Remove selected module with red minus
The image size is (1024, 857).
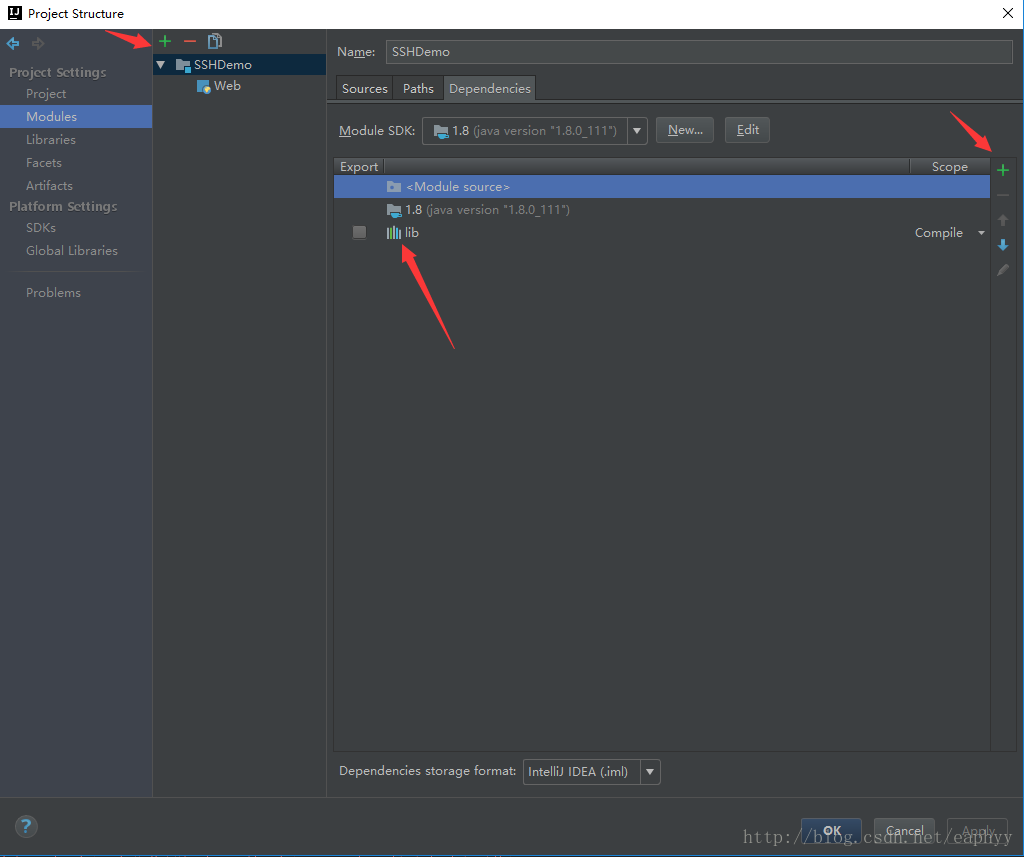(x=190, y=42)
